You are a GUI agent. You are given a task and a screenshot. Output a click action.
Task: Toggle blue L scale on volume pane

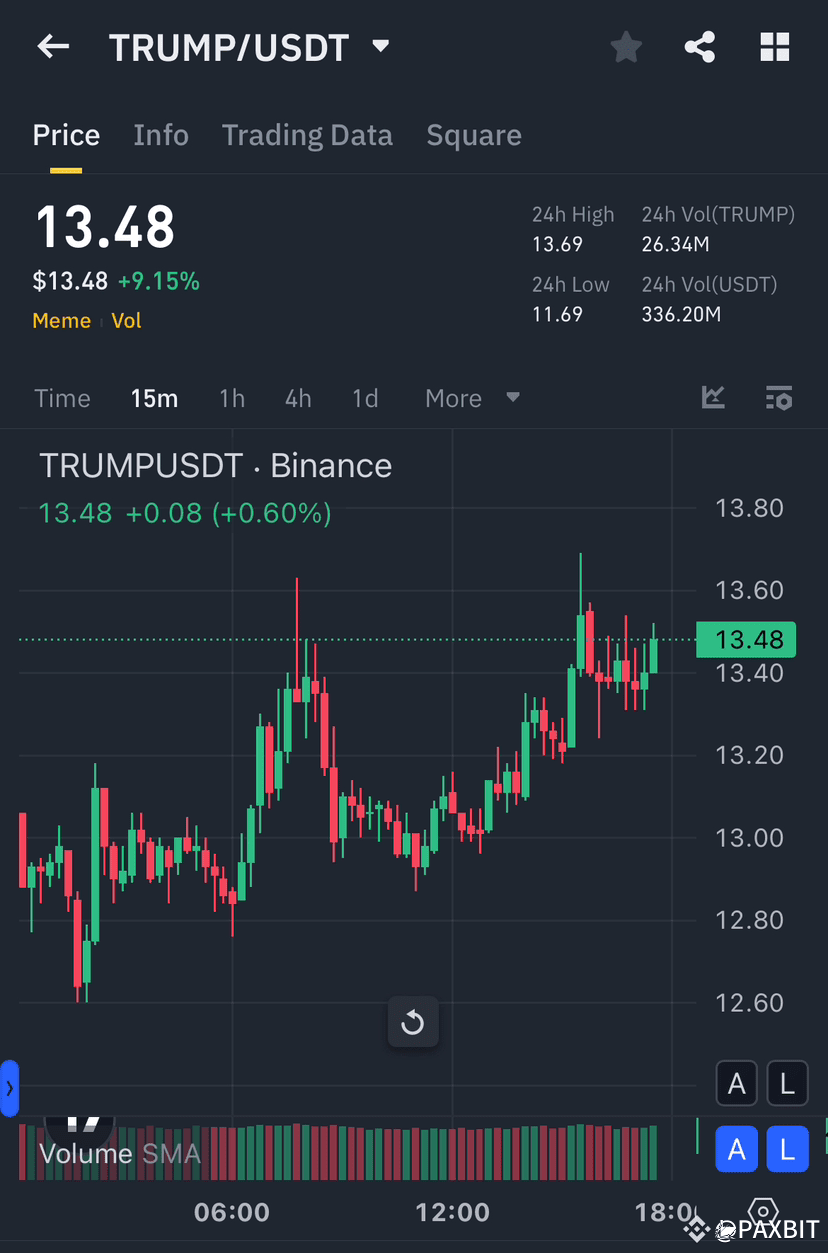click(x=787, y=1150)
